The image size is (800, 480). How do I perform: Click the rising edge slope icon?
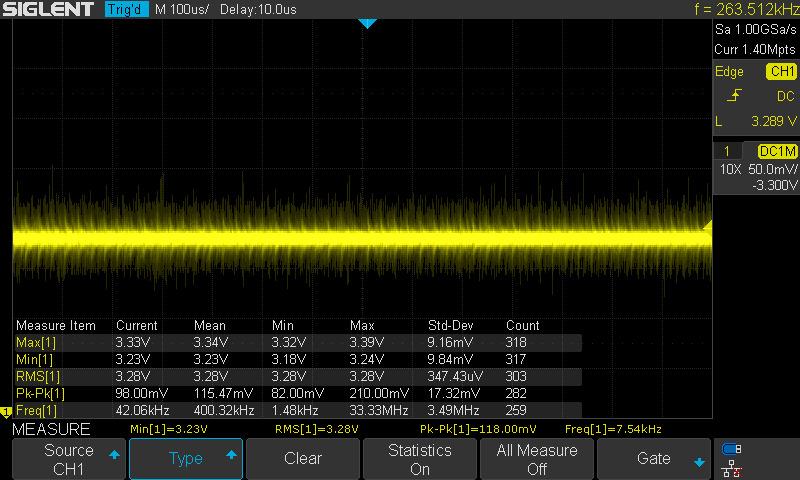coord(734,95)
